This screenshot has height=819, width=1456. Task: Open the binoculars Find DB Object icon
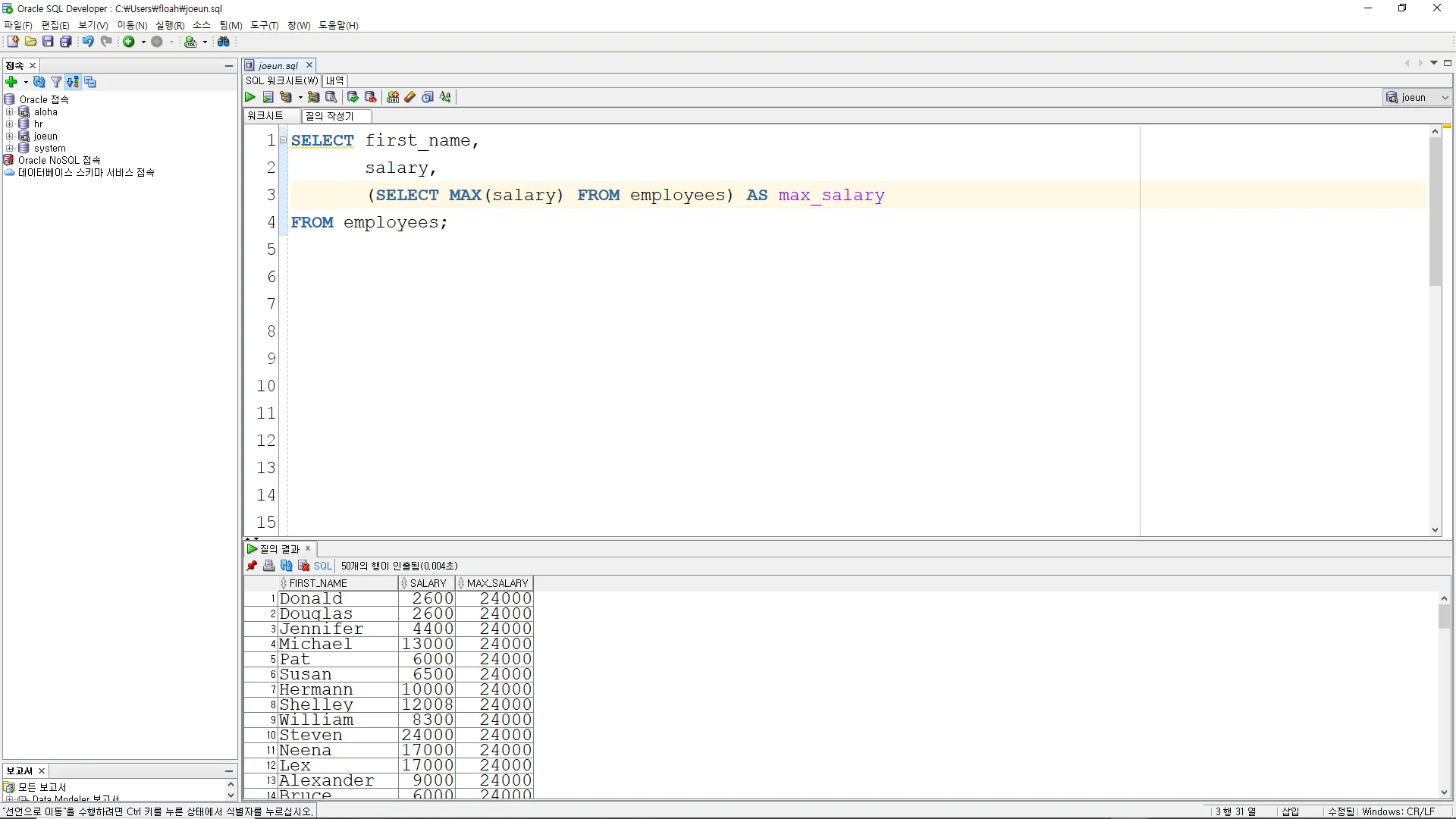pos(224,42)
